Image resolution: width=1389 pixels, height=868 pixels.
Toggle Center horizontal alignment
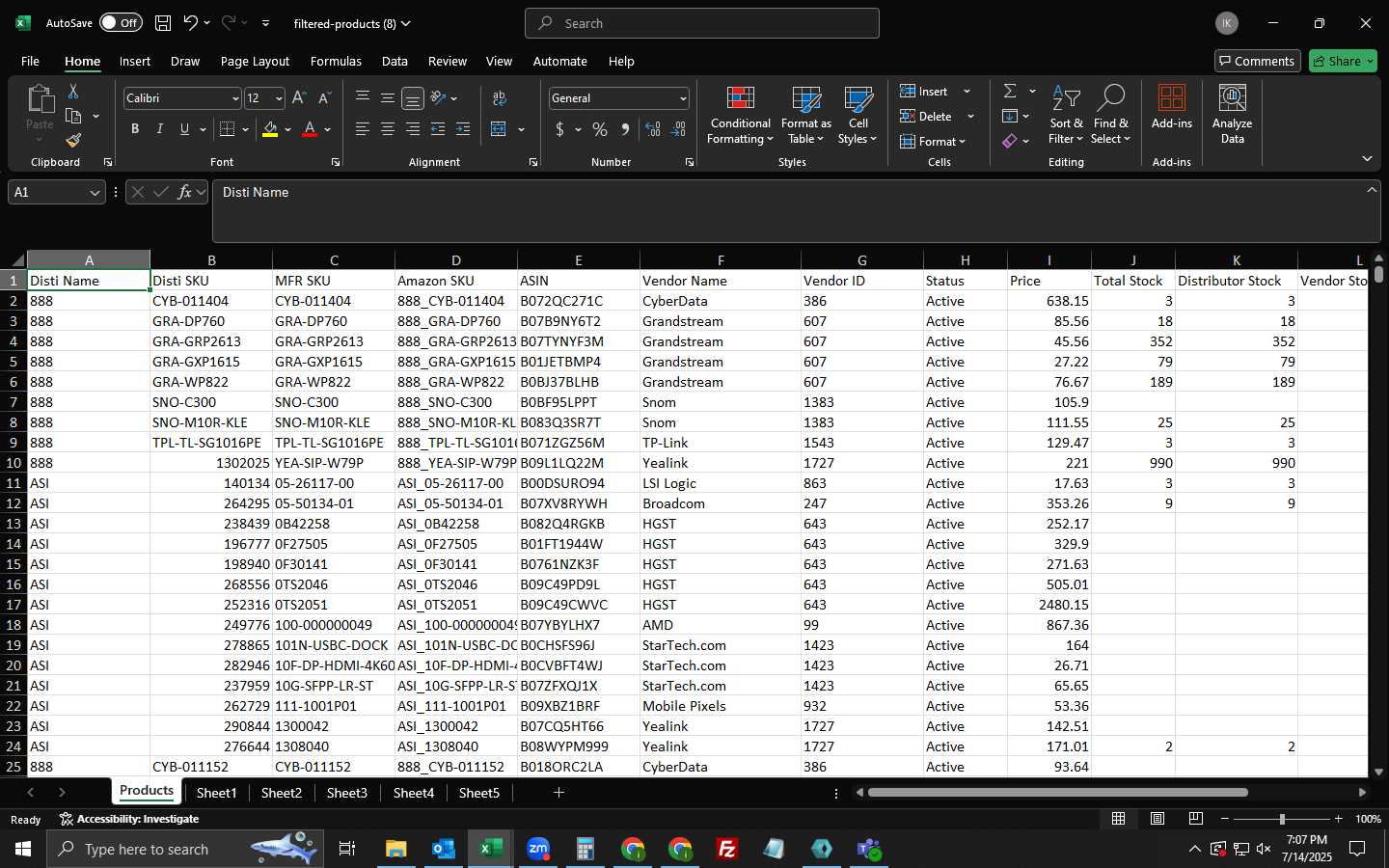(388, 129)
